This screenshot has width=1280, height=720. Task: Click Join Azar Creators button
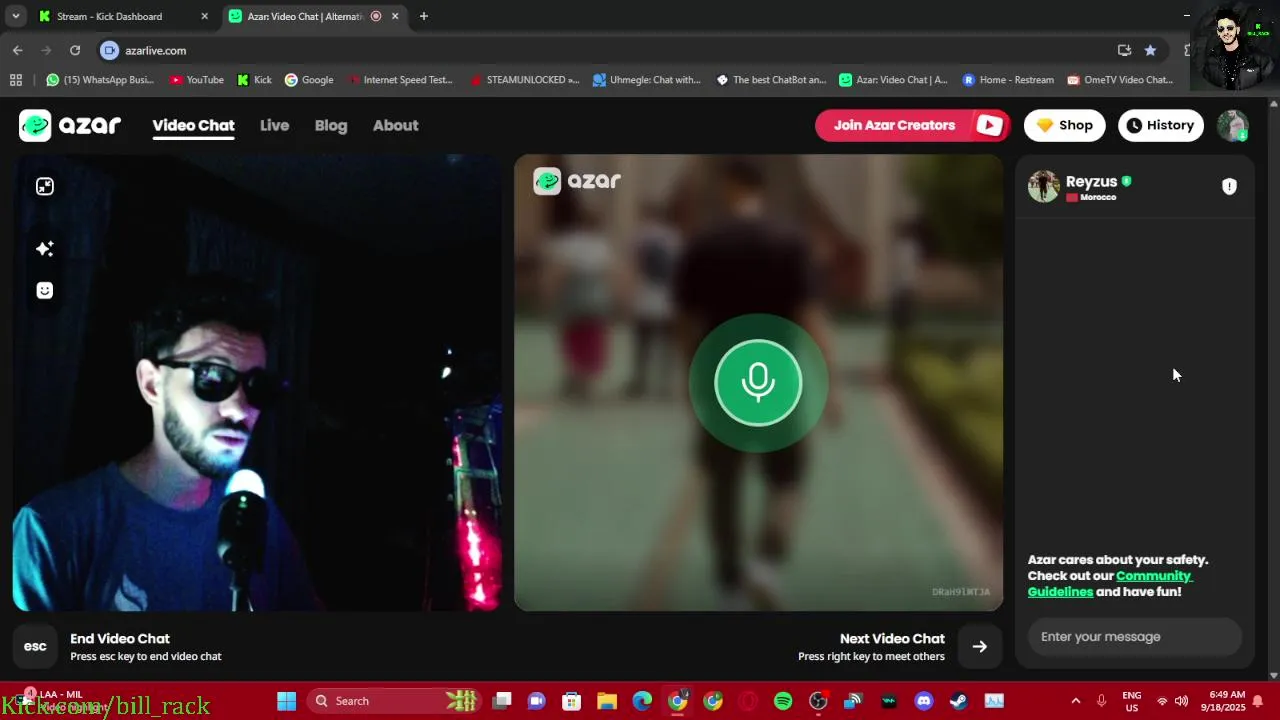pyautogui.click(x=913, y=125)
